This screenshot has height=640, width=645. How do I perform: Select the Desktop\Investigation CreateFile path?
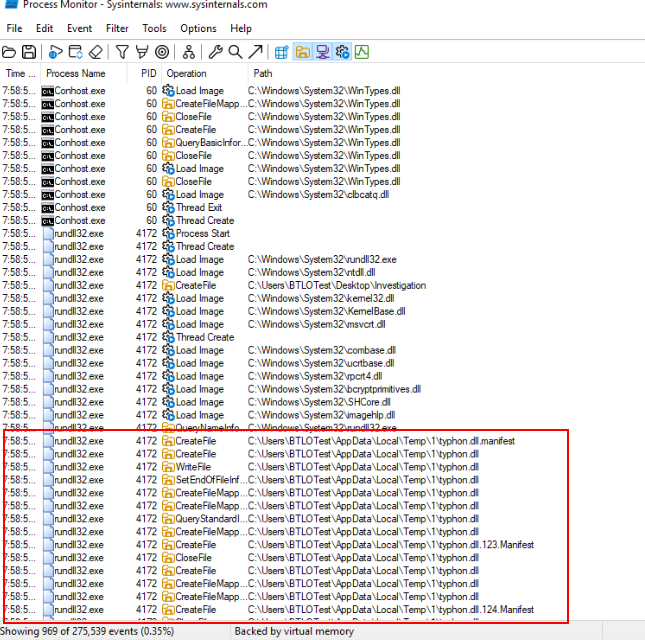pyautogui.click(x=337, y=285)
